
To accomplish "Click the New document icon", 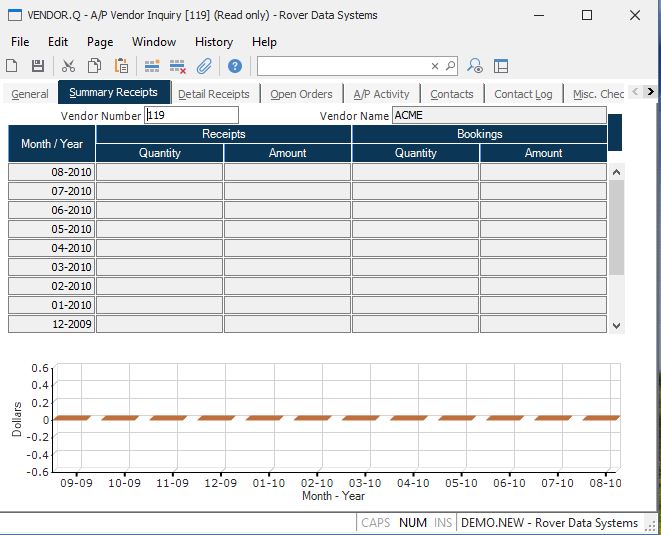I will coord(12,66).
